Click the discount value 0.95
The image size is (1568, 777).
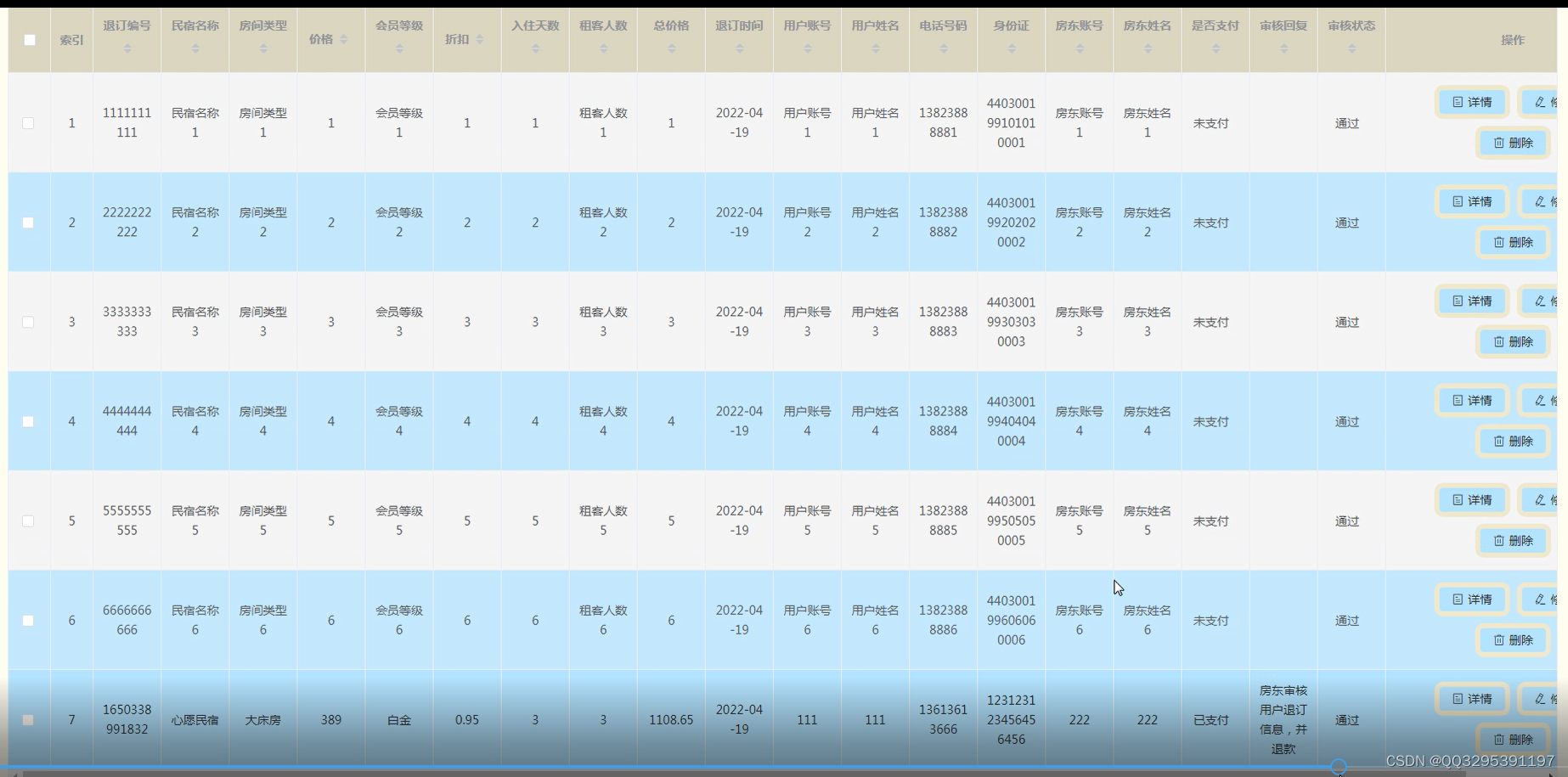[467, 720]
